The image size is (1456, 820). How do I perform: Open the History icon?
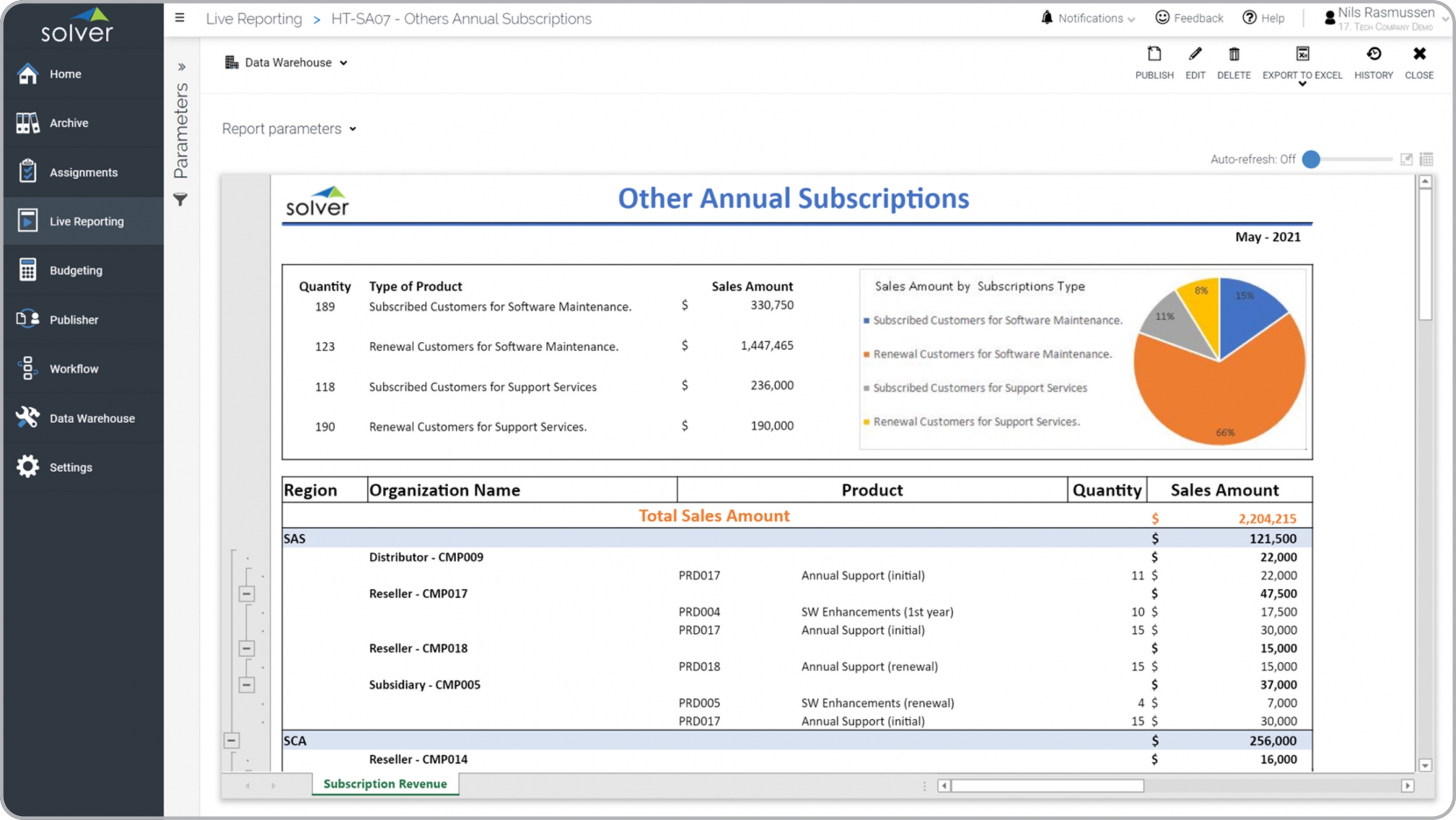[x=1374, y=55]
